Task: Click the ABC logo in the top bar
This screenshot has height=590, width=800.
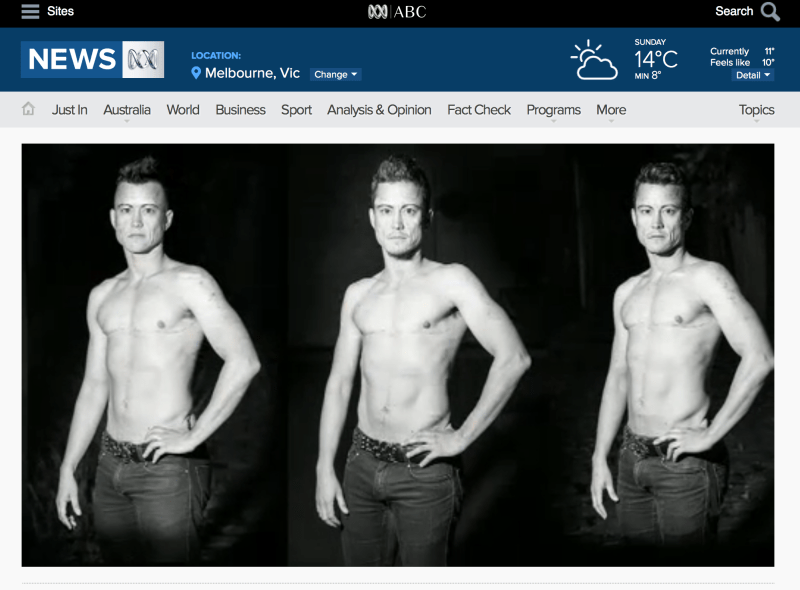Action: tap(397, 12)
